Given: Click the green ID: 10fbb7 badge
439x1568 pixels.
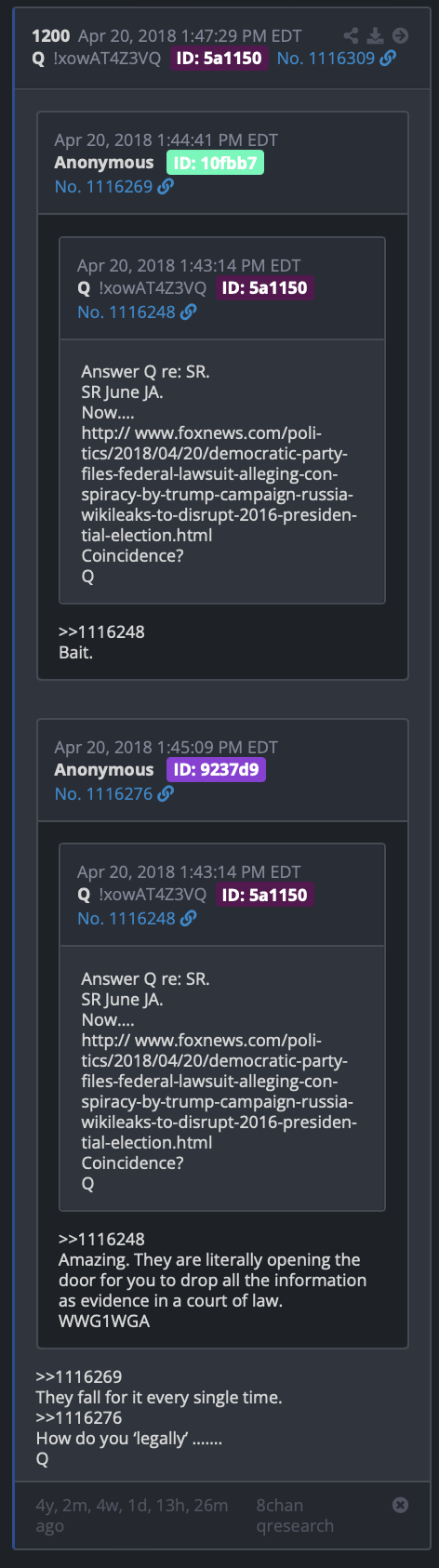Looking at the screenshot, I should pos(215,163).
